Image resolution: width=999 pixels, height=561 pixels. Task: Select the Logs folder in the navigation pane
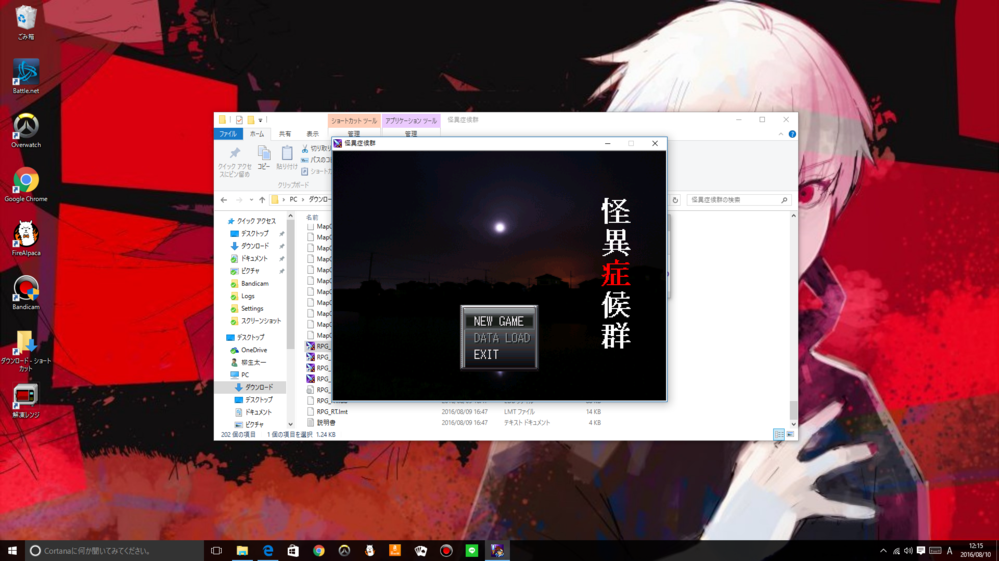point(243,296)
